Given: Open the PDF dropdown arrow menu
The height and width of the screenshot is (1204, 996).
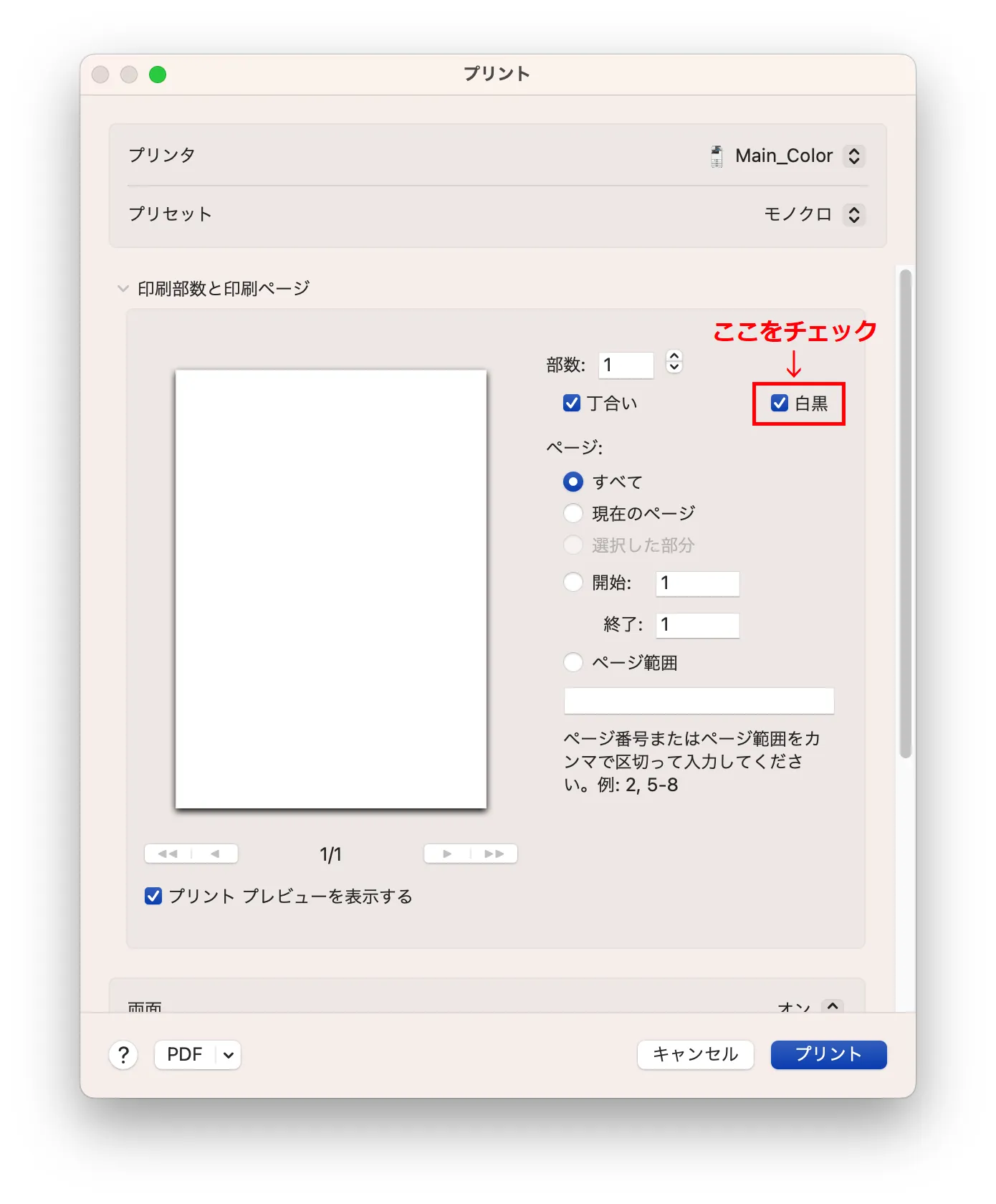Looking at the screenshot, I should pyautogui.click(x=229, y=1055).
